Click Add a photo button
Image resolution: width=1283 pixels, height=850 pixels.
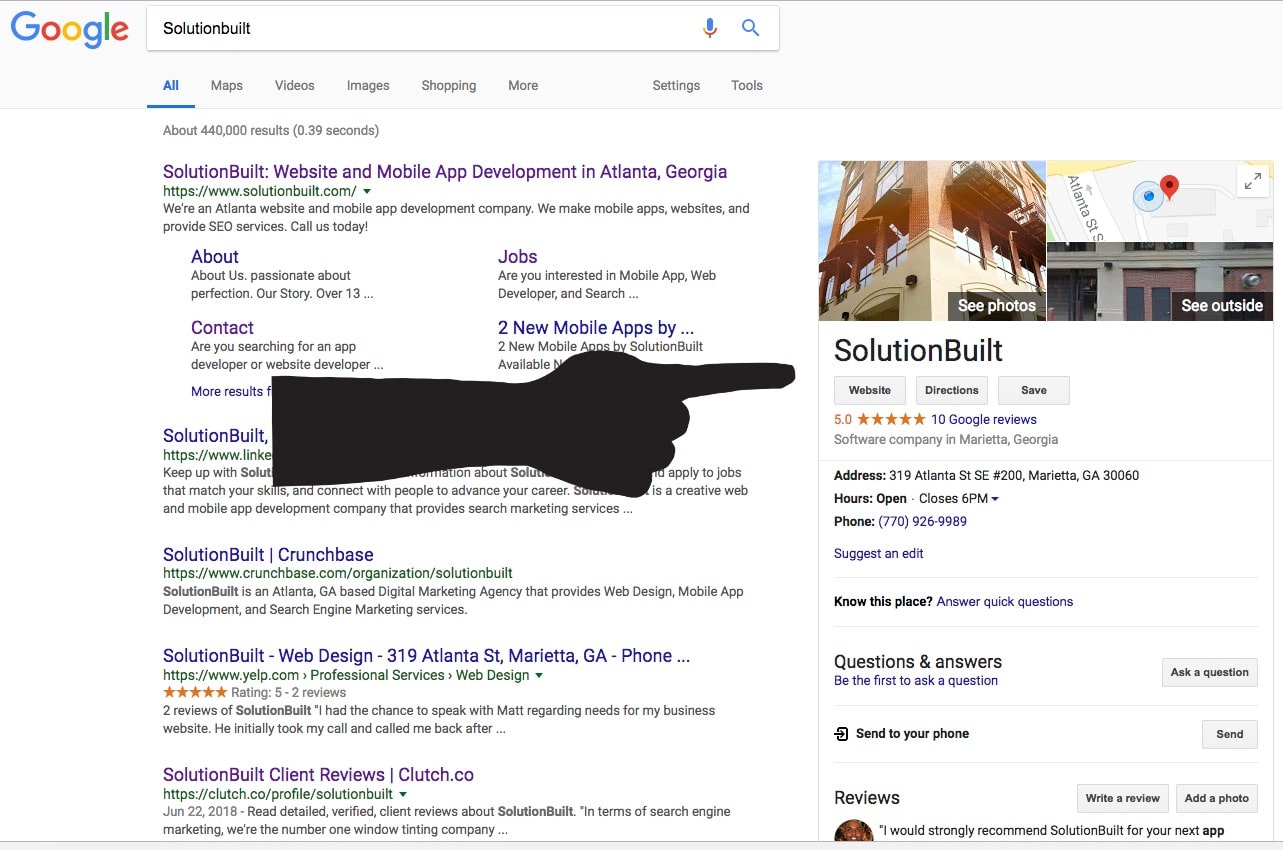point(1217,798)
